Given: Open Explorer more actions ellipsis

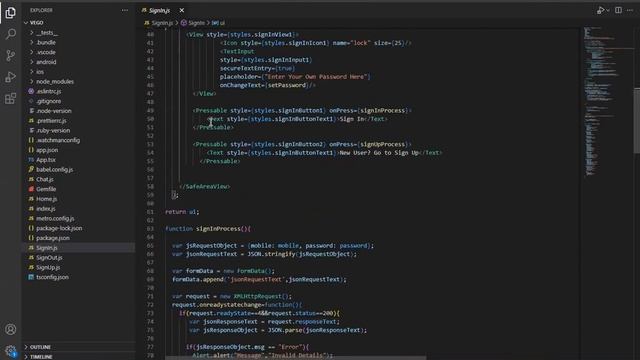Looking at the screenshot, I should (x=125, y=10).
